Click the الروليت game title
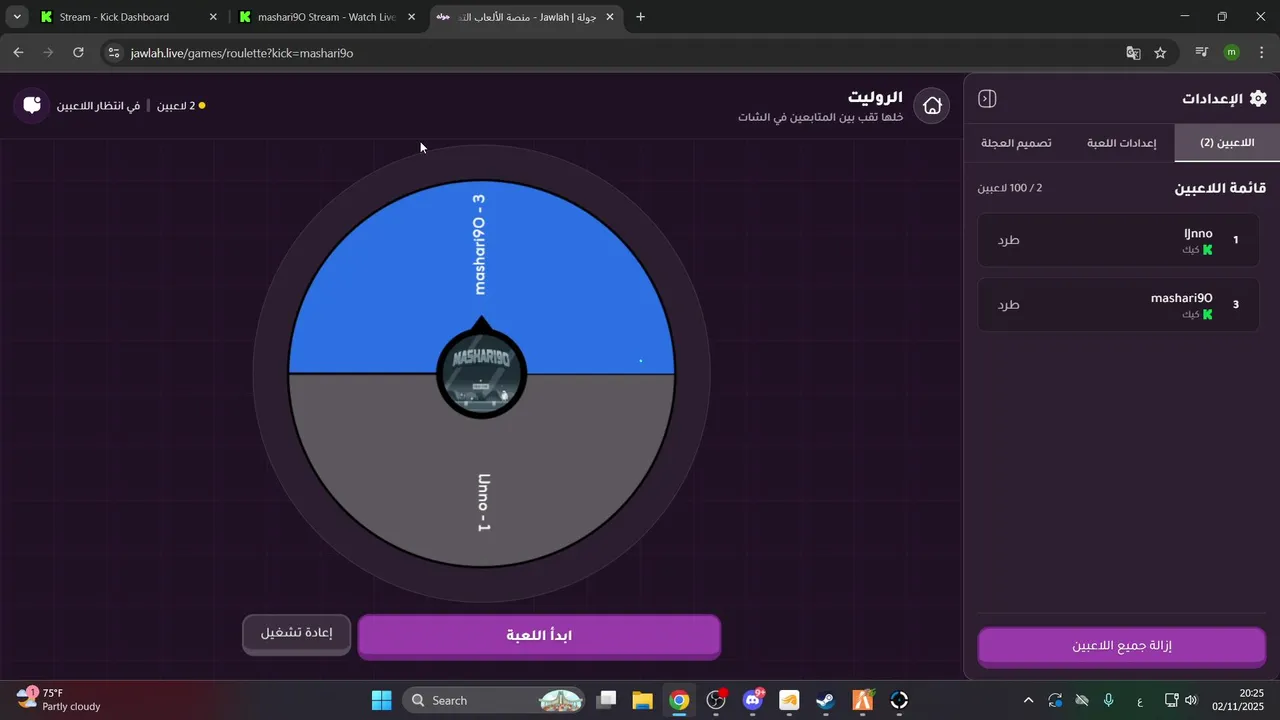Image resolution: width=1280 pixels, height=720 pixels. (876, 97)
